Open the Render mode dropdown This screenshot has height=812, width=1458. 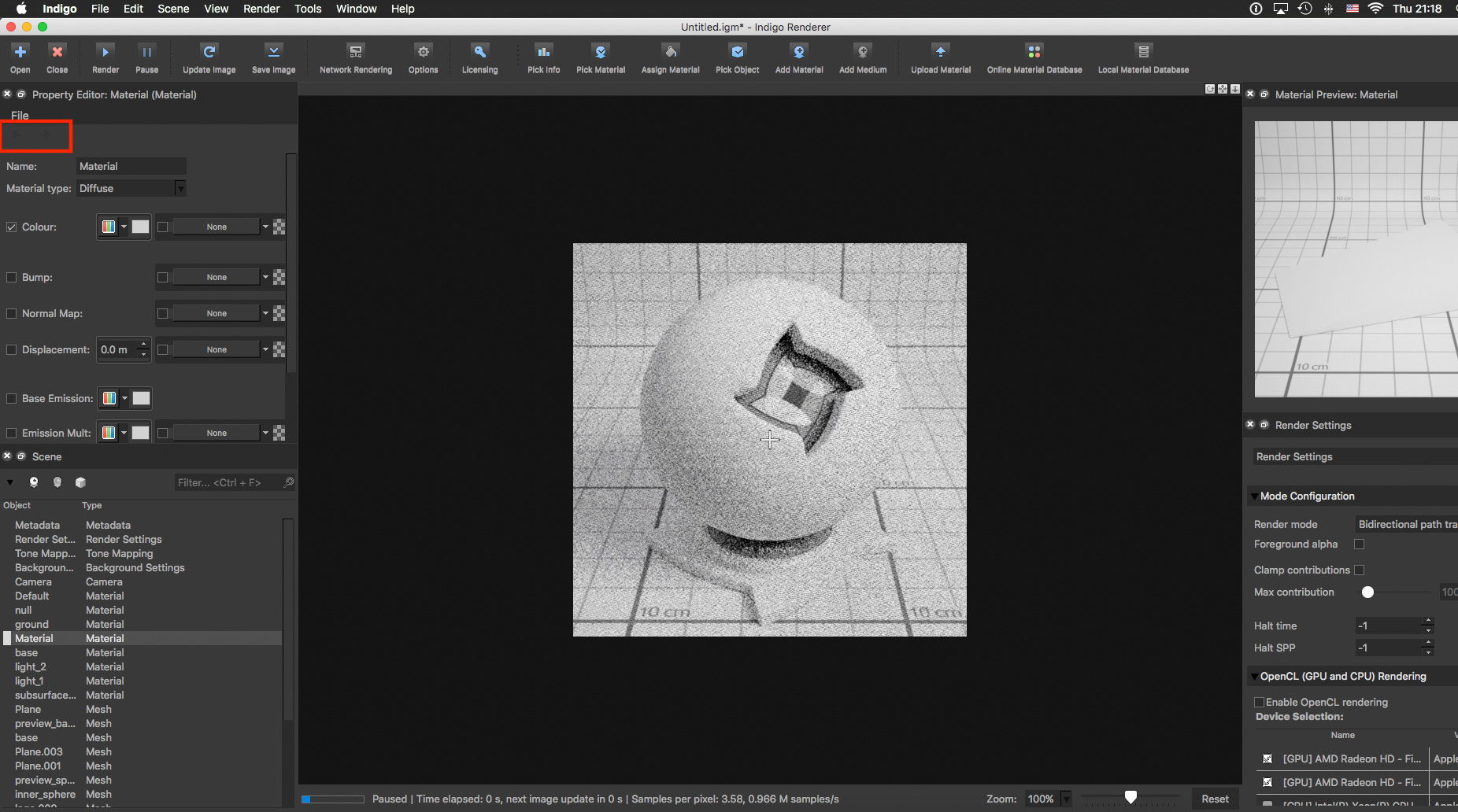[x=1405, y=524]
